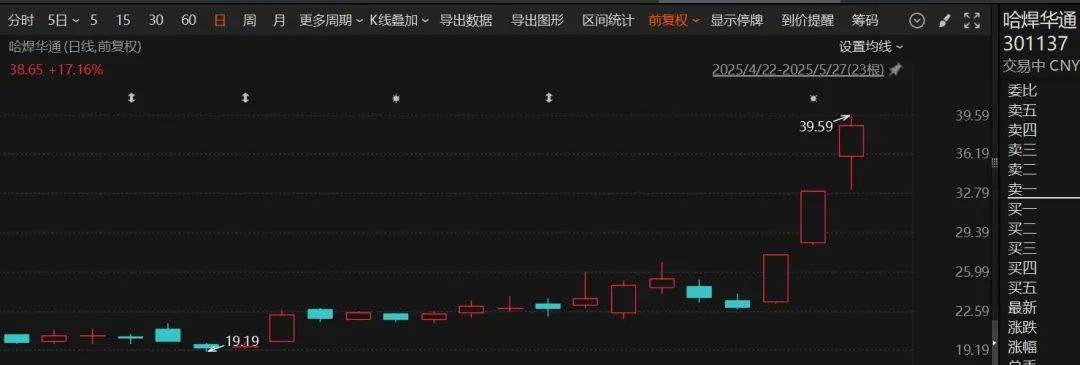This screenshot has width=1080, height=365.
Task: Click the panel divider grip handle
Action: pos(993,163)
